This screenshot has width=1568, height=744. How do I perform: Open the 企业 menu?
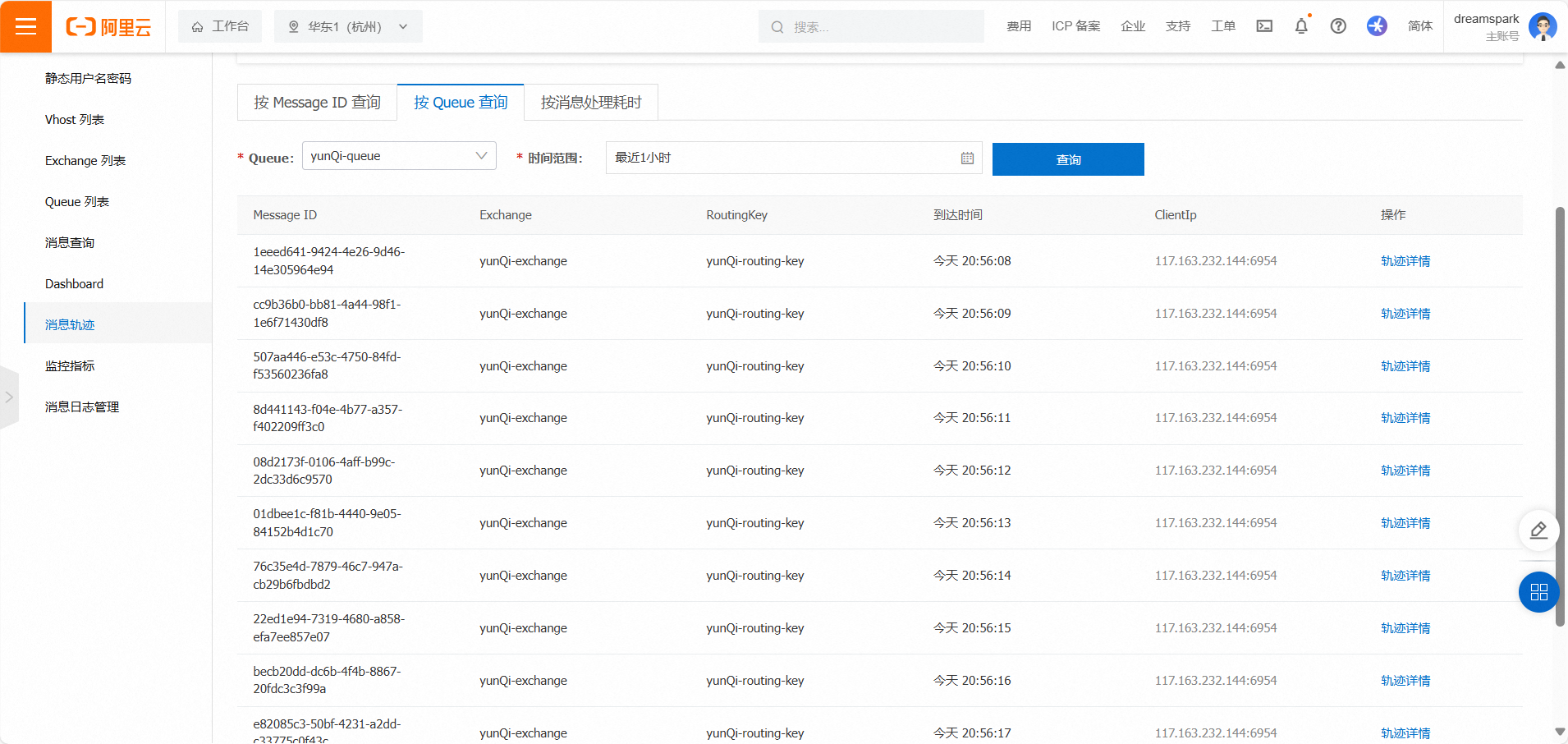tap(1133, 26)
